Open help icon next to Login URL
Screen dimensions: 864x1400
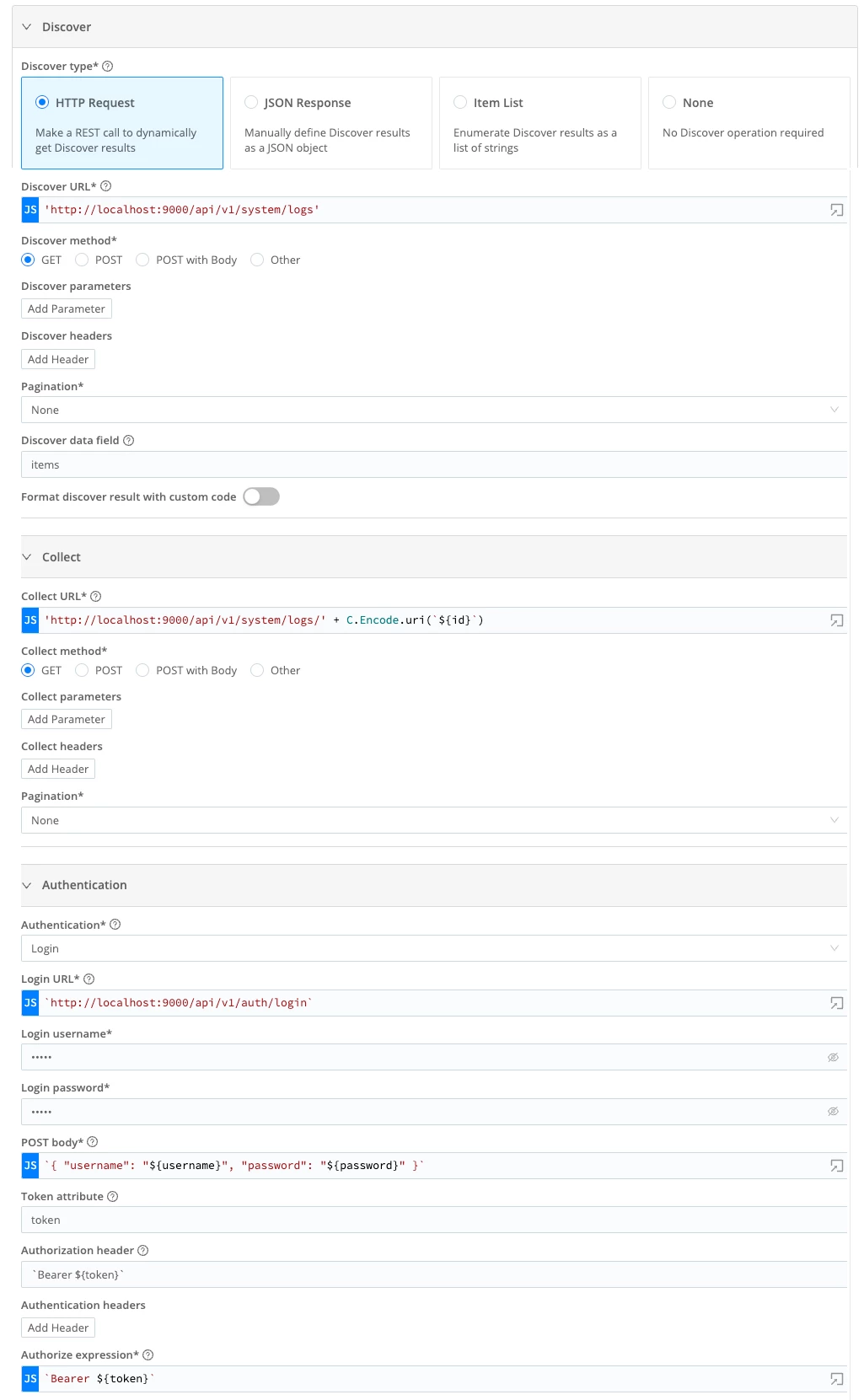(89, 979)
